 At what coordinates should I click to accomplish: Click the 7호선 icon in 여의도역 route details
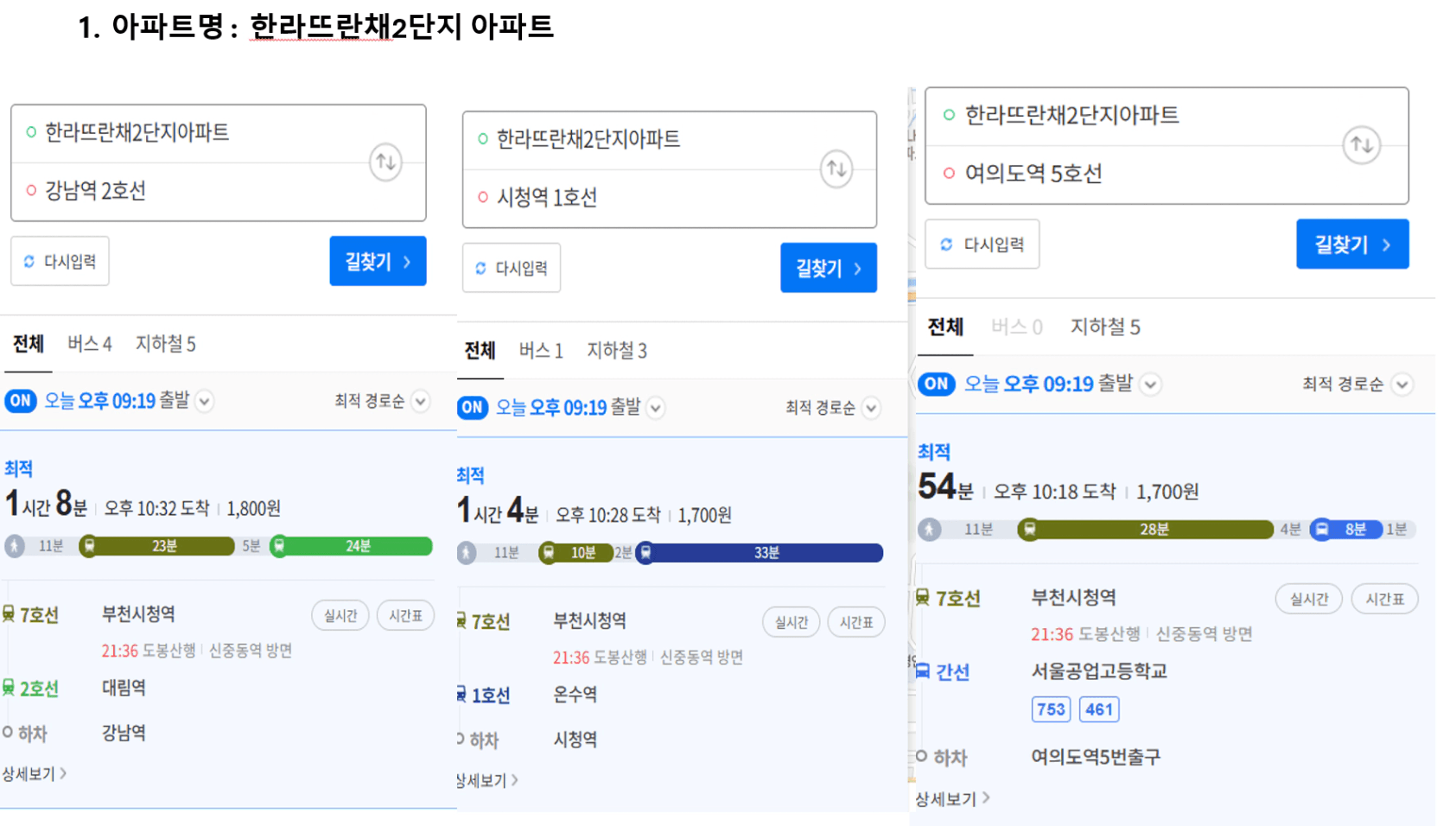point(923,598)
